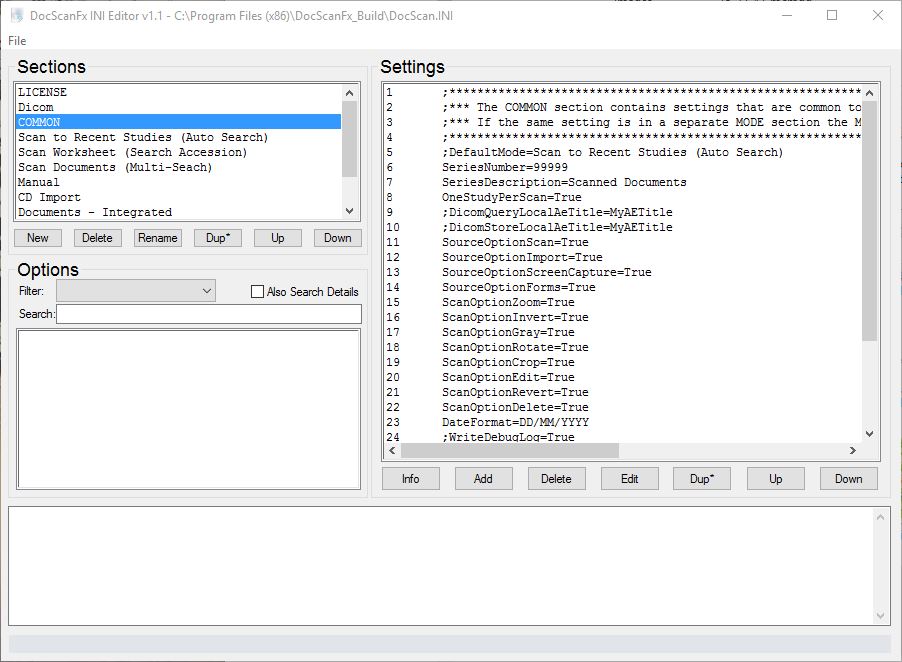Maximize the INI Editor window

[x=832, y=16]
